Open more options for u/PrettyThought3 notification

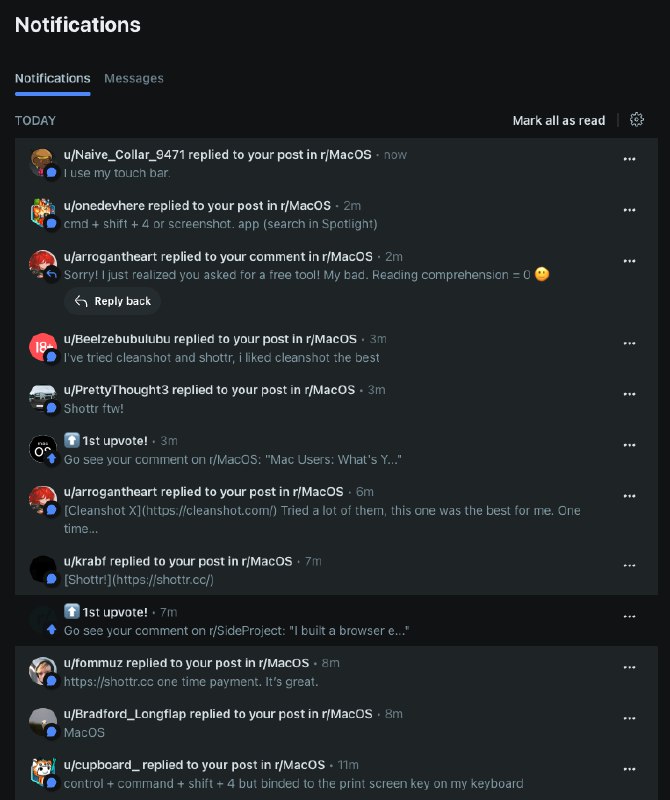tap(629, 394)
